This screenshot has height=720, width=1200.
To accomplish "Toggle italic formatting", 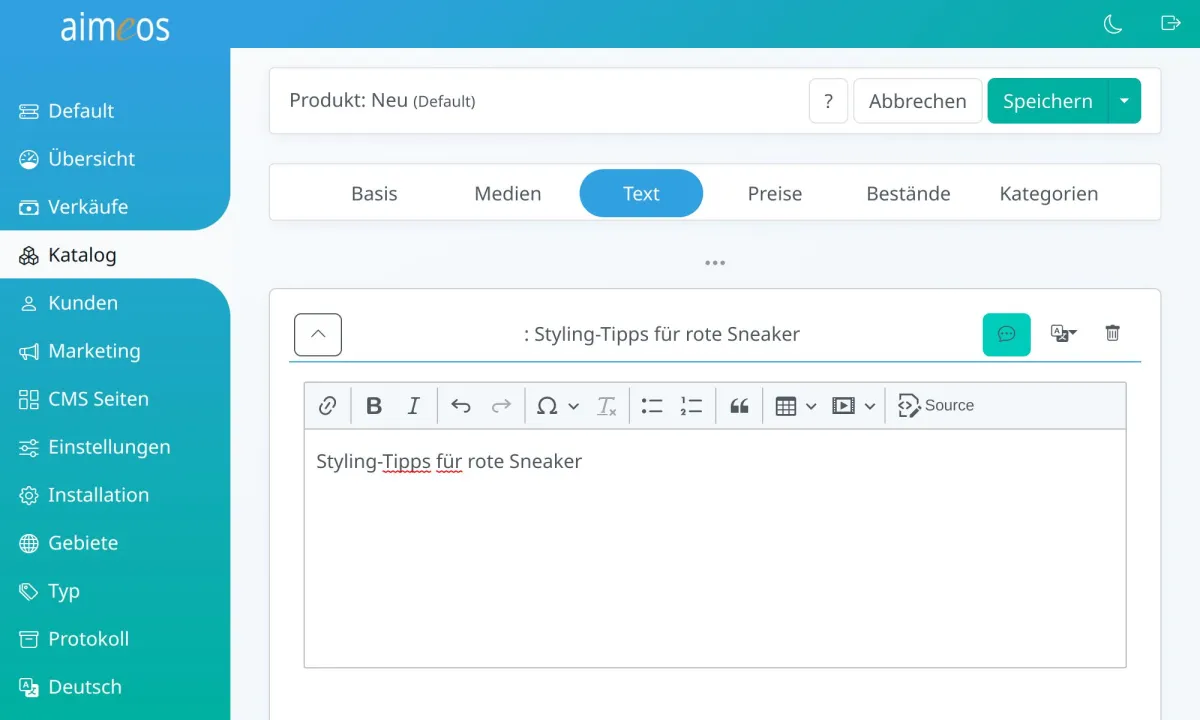I will (413, 405).
